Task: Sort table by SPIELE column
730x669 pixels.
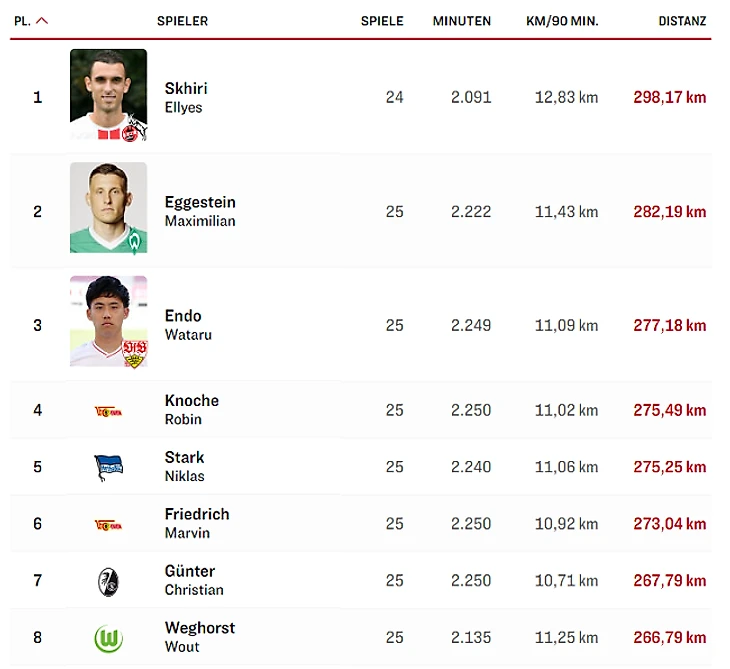Action: pyautogui.click(x=382, y=21)
